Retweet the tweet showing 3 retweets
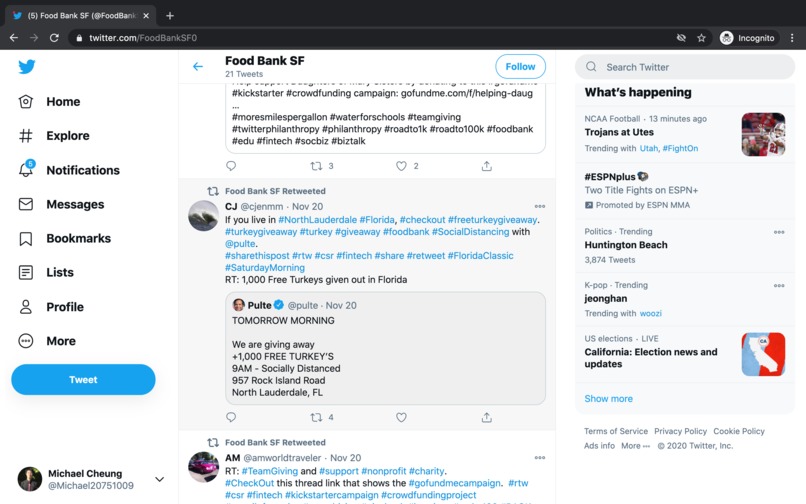Viewport: 806px width, 504px height. coord(317,166)
